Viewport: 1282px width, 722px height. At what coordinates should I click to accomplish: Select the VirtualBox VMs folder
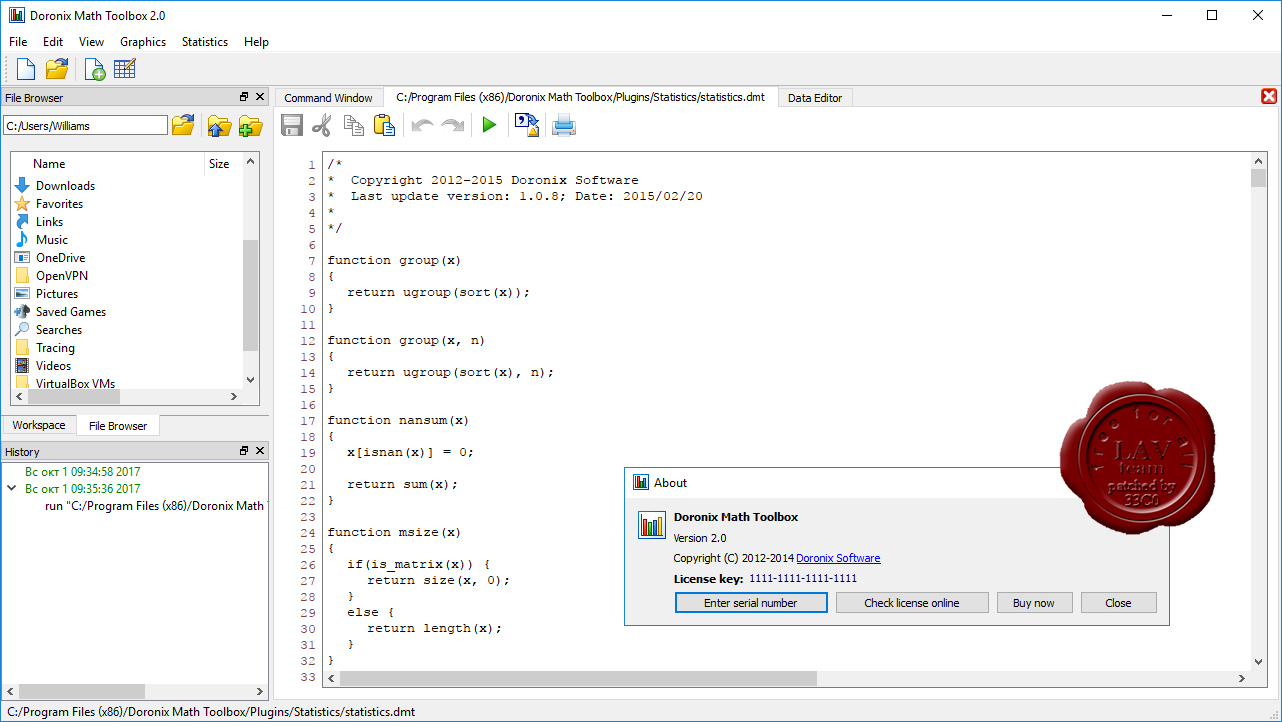coord(75,383)
